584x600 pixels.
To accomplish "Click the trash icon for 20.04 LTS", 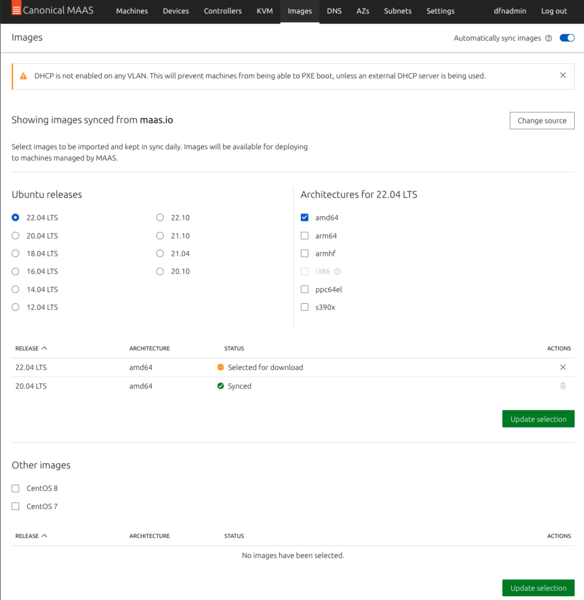I will [563, 386].
